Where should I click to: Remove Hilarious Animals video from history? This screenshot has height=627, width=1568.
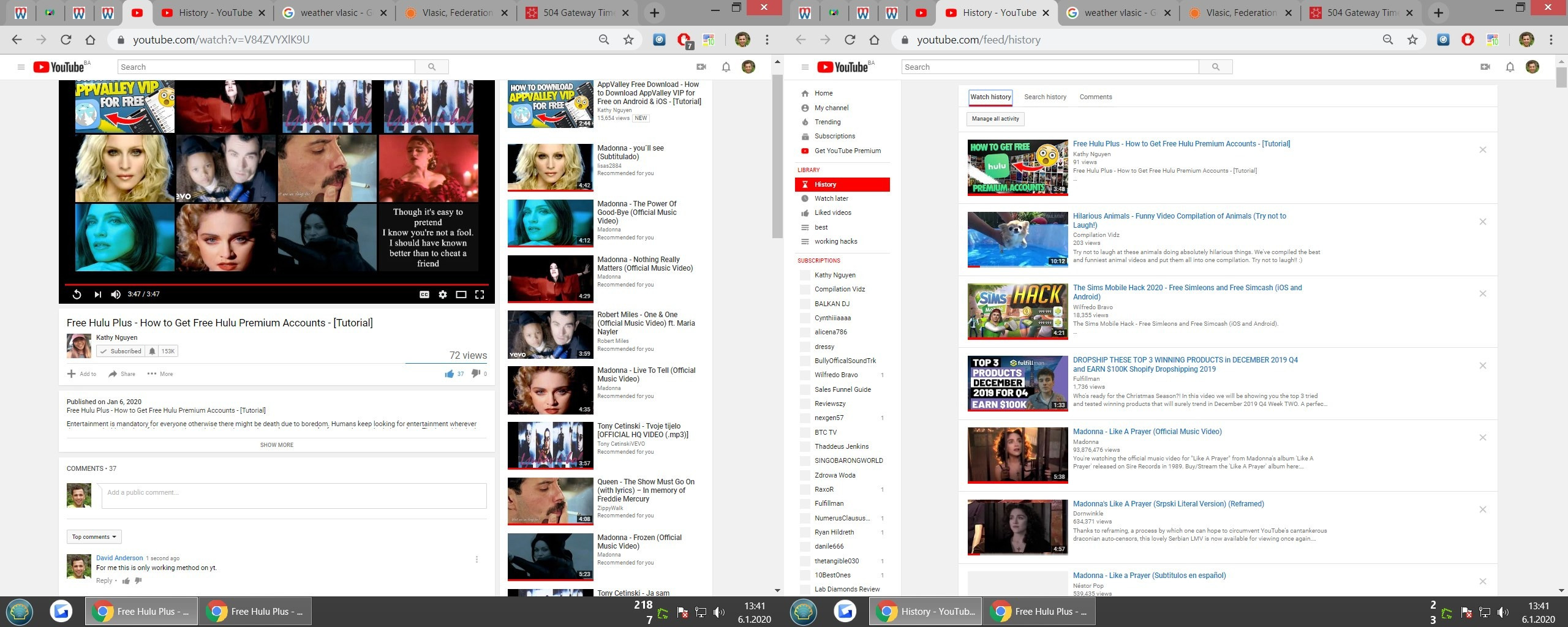pos(1483,222)
